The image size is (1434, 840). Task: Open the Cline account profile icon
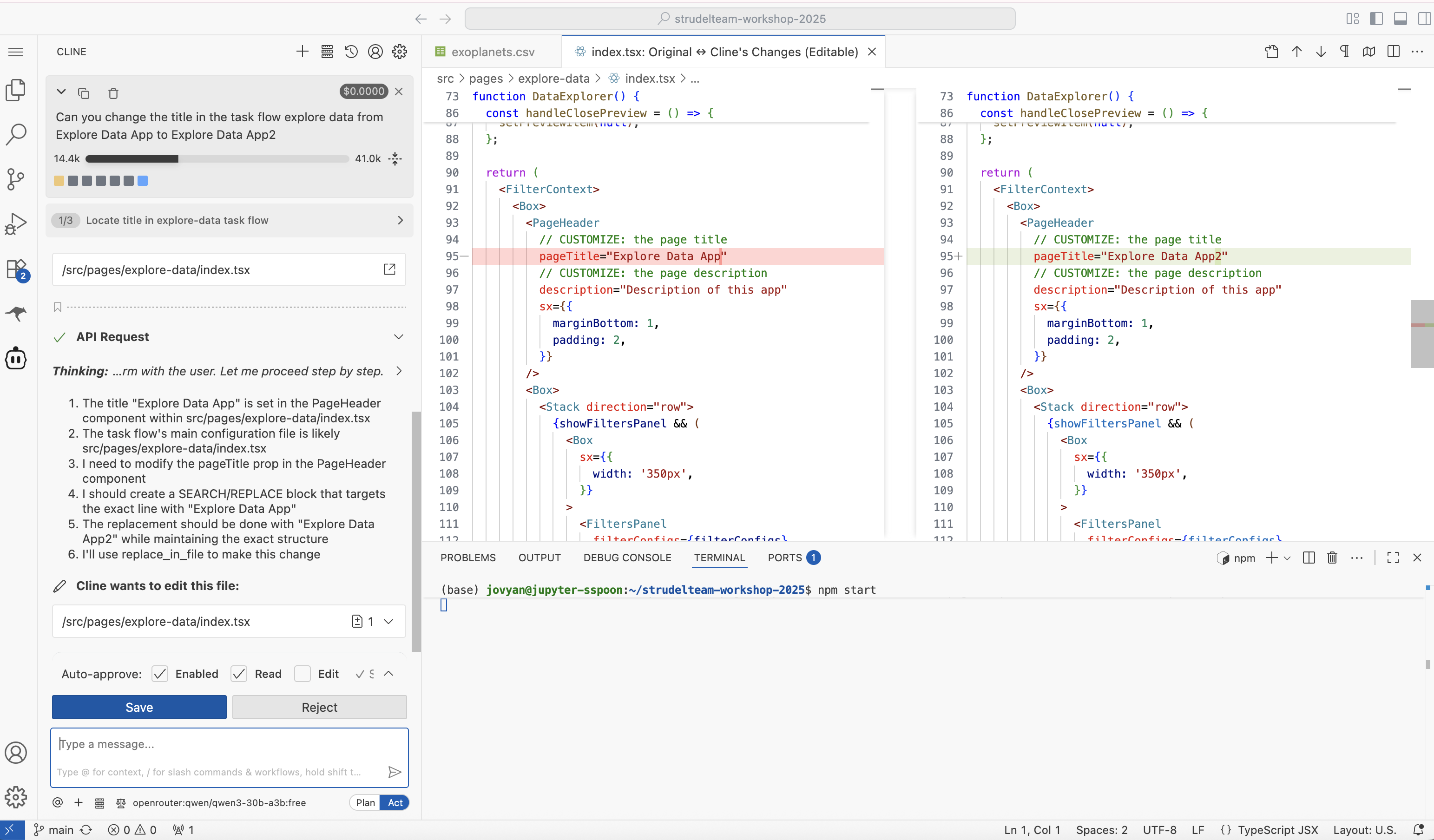(x=375, y=52)
